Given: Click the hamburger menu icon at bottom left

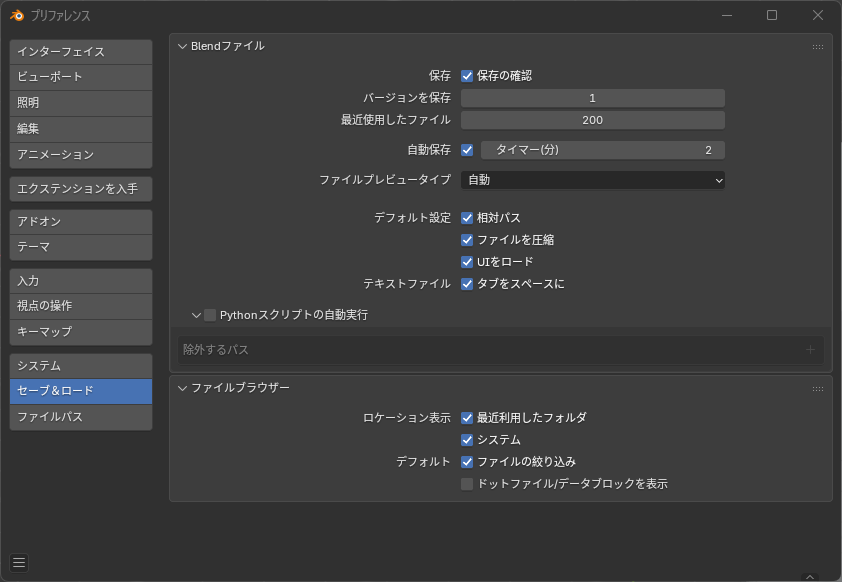Looking at the screenshot, I should [x=19, y=563].
